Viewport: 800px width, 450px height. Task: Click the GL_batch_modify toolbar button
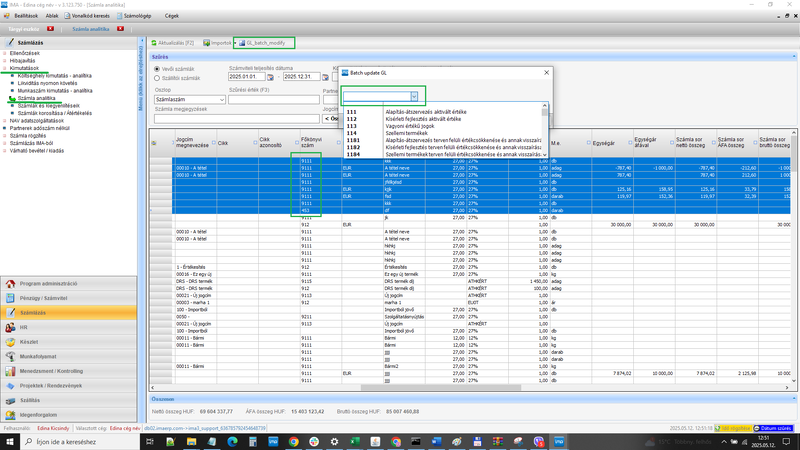[x=262, y=43]
